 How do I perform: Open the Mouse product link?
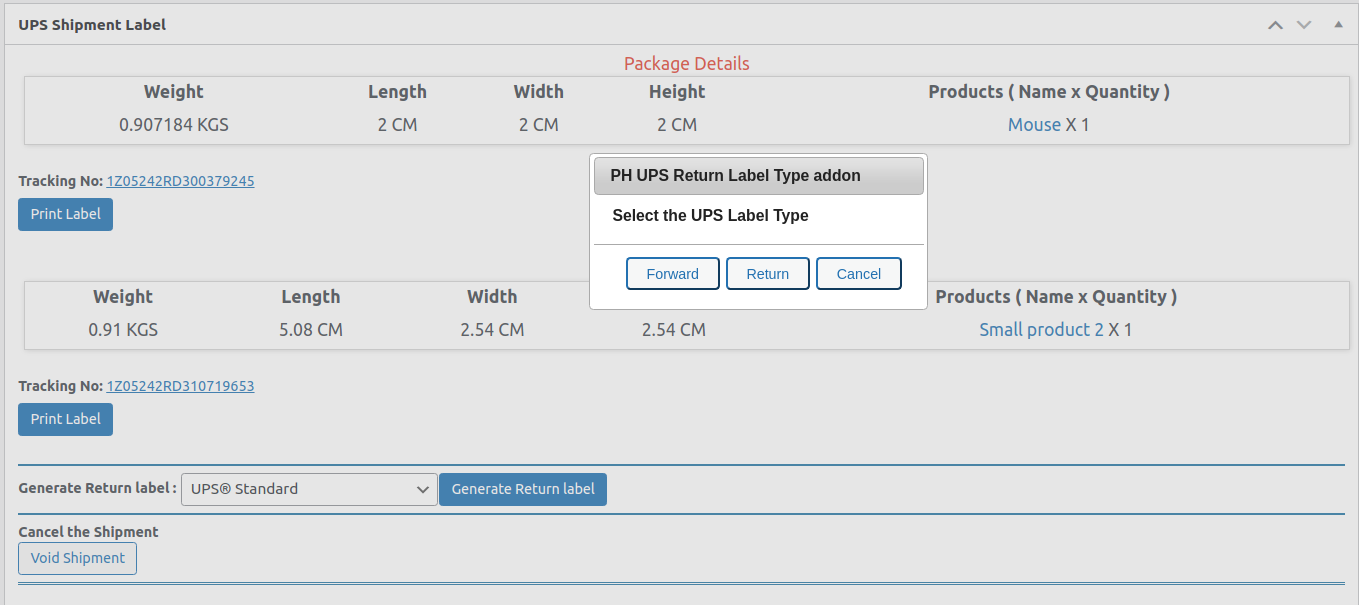[1034, 125]
